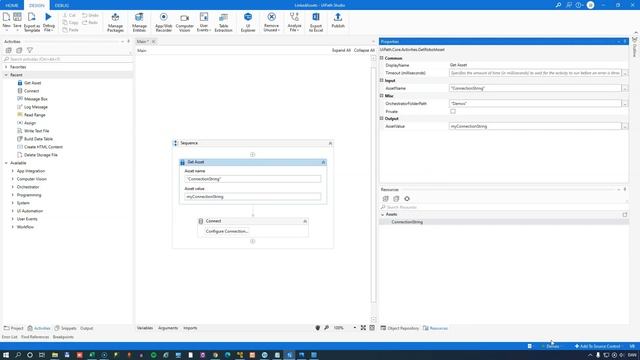Click Add To Source Control
Viewport: 640px width, 360px height.
coord(597,346)
